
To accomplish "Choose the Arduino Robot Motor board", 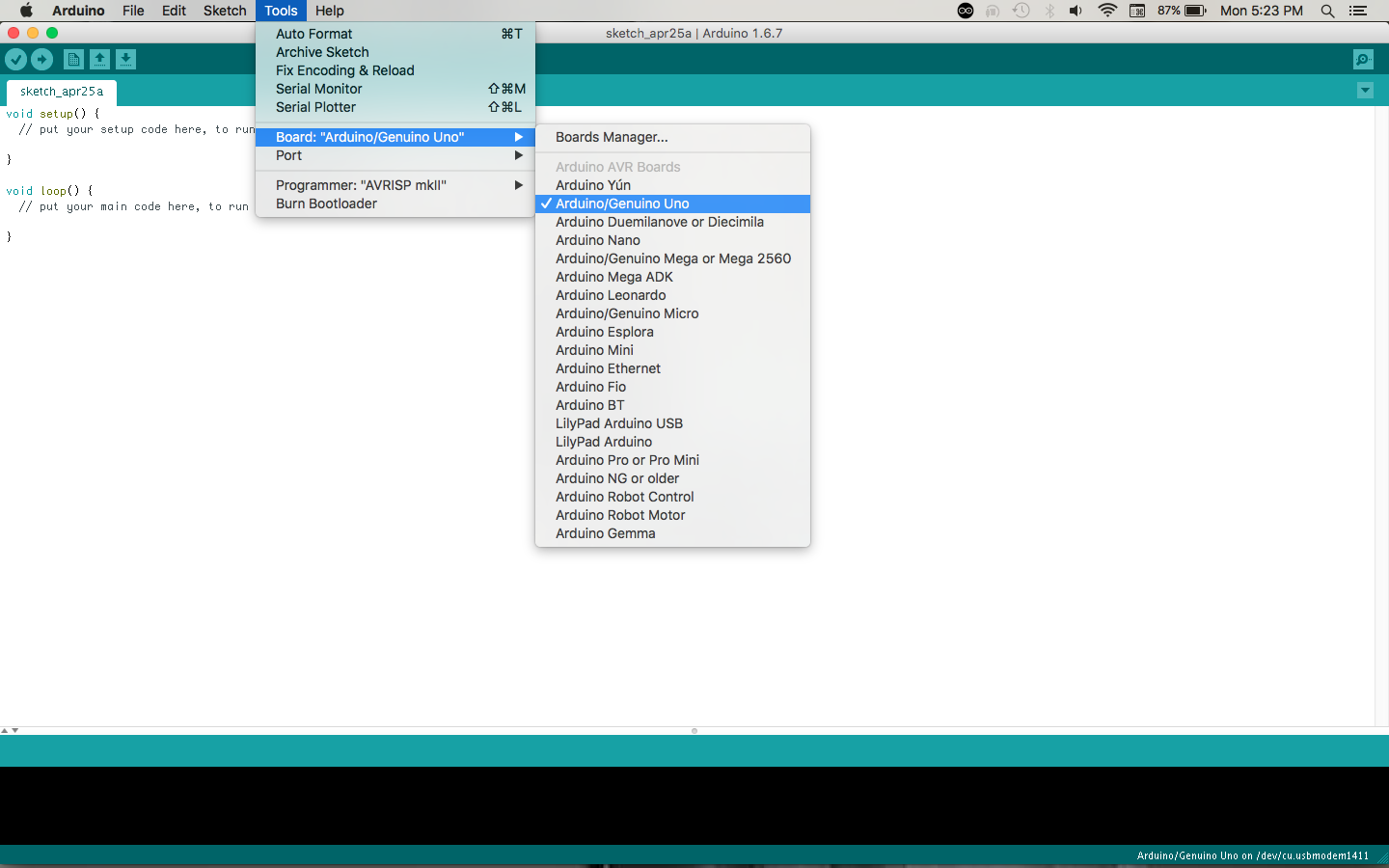I will pyautogui.click(x=672, y=515).
